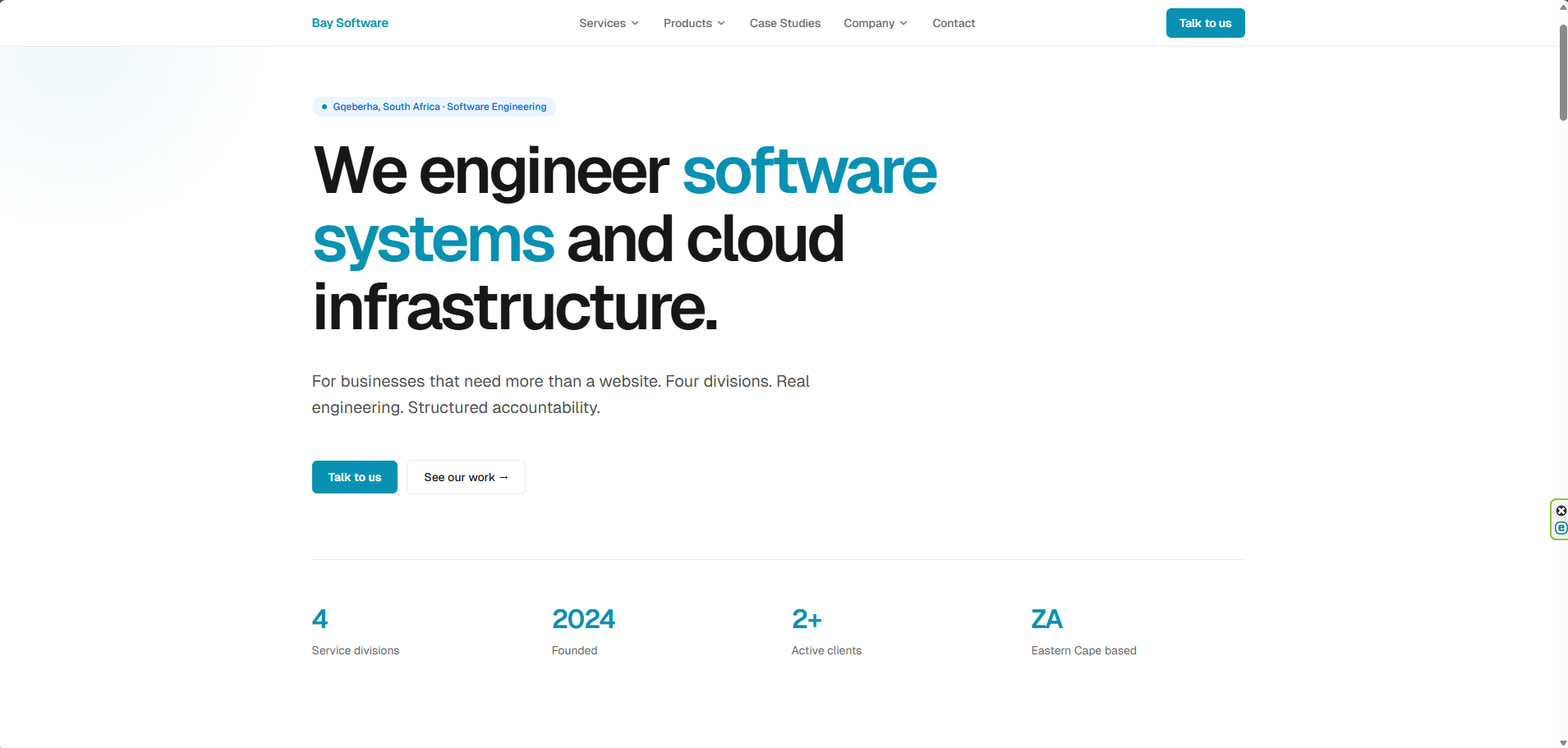Click the 'infrastructure.' headline word

coord(516,307)
